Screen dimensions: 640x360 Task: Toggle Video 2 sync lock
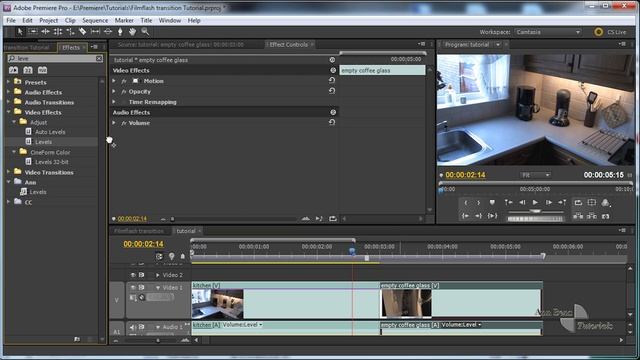click(141, 275)
